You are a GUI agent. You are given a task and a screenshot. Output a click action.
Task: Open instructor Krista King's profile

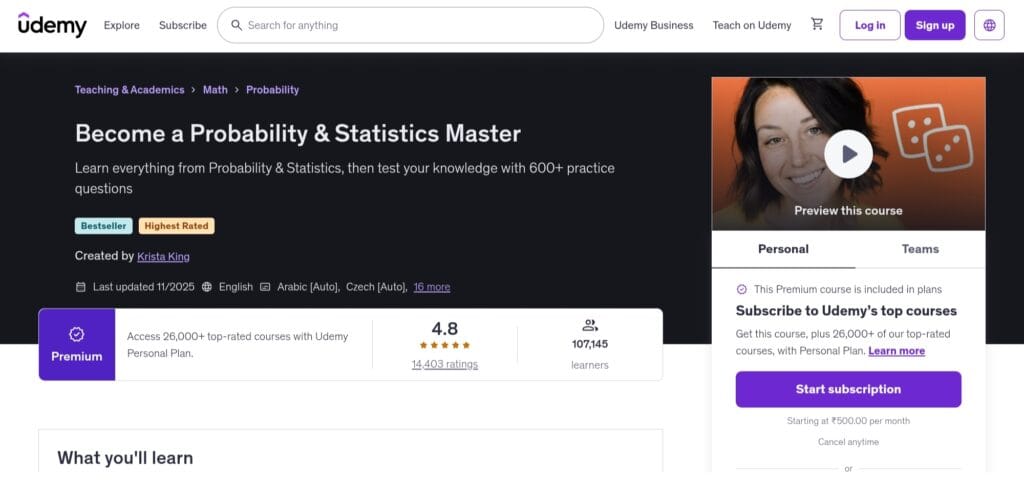tap(163, 256)
